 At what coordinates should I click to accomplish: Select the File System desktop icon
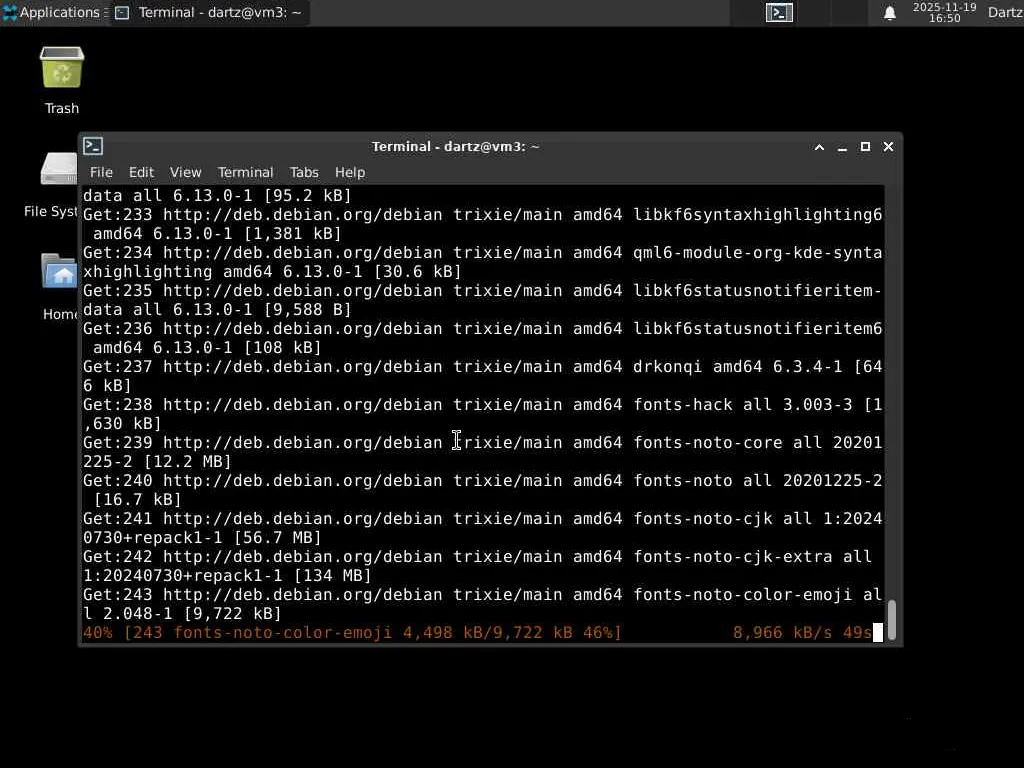click(x=51, y=186)
